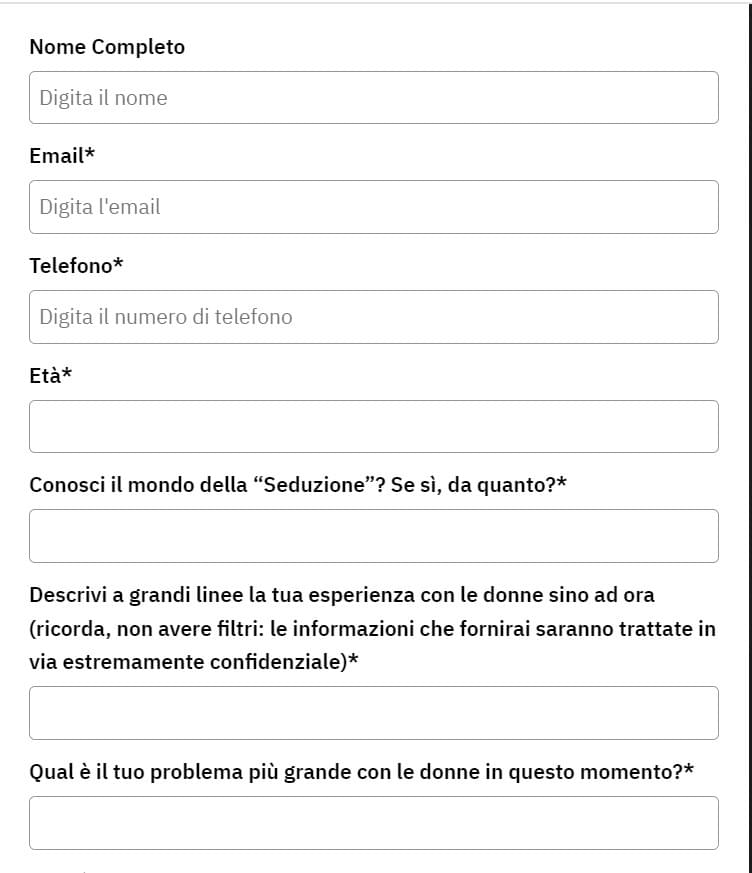The width and height of the screenshot is (752, 873).
Task: Click the Nome Completo input field
Action: [373, 98]
